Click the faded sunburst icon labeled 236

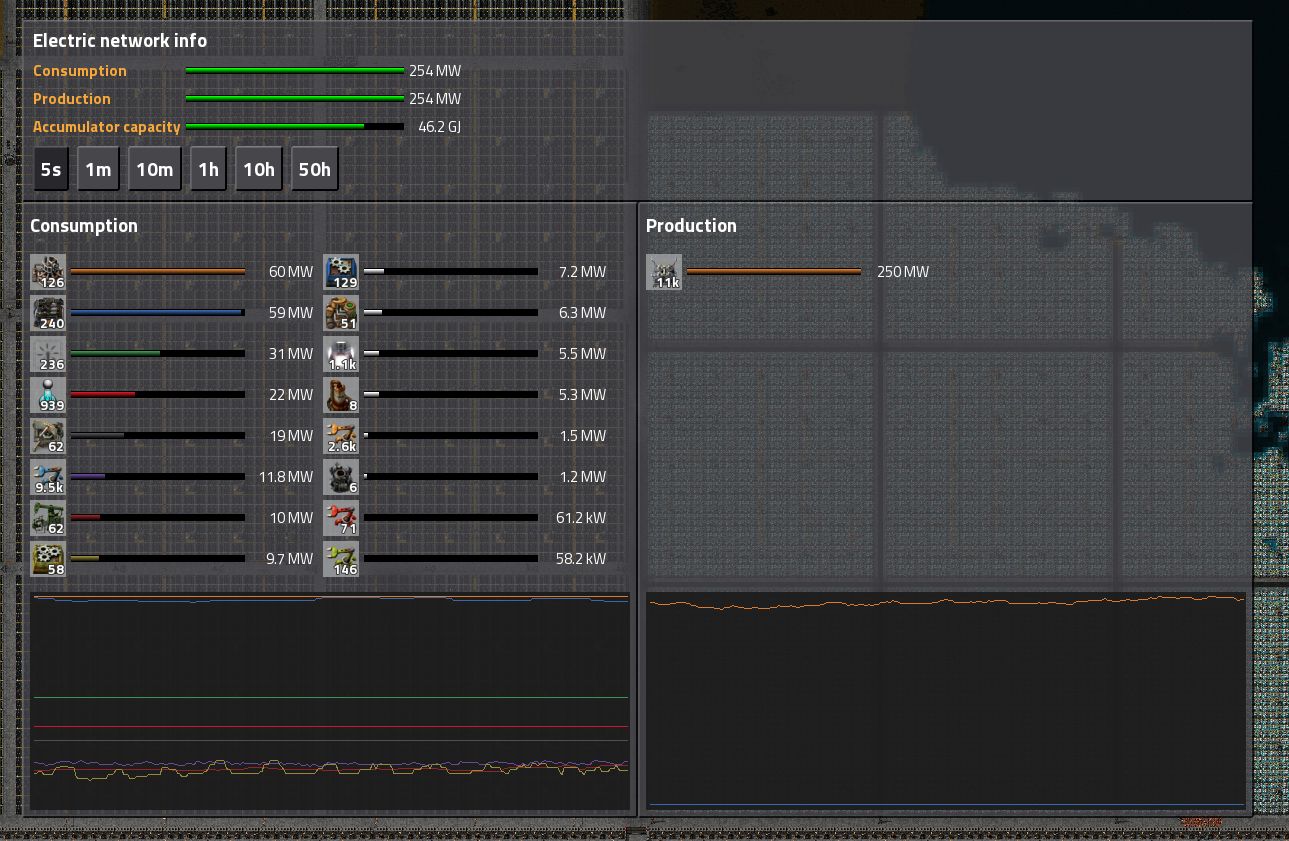(48, 354)
